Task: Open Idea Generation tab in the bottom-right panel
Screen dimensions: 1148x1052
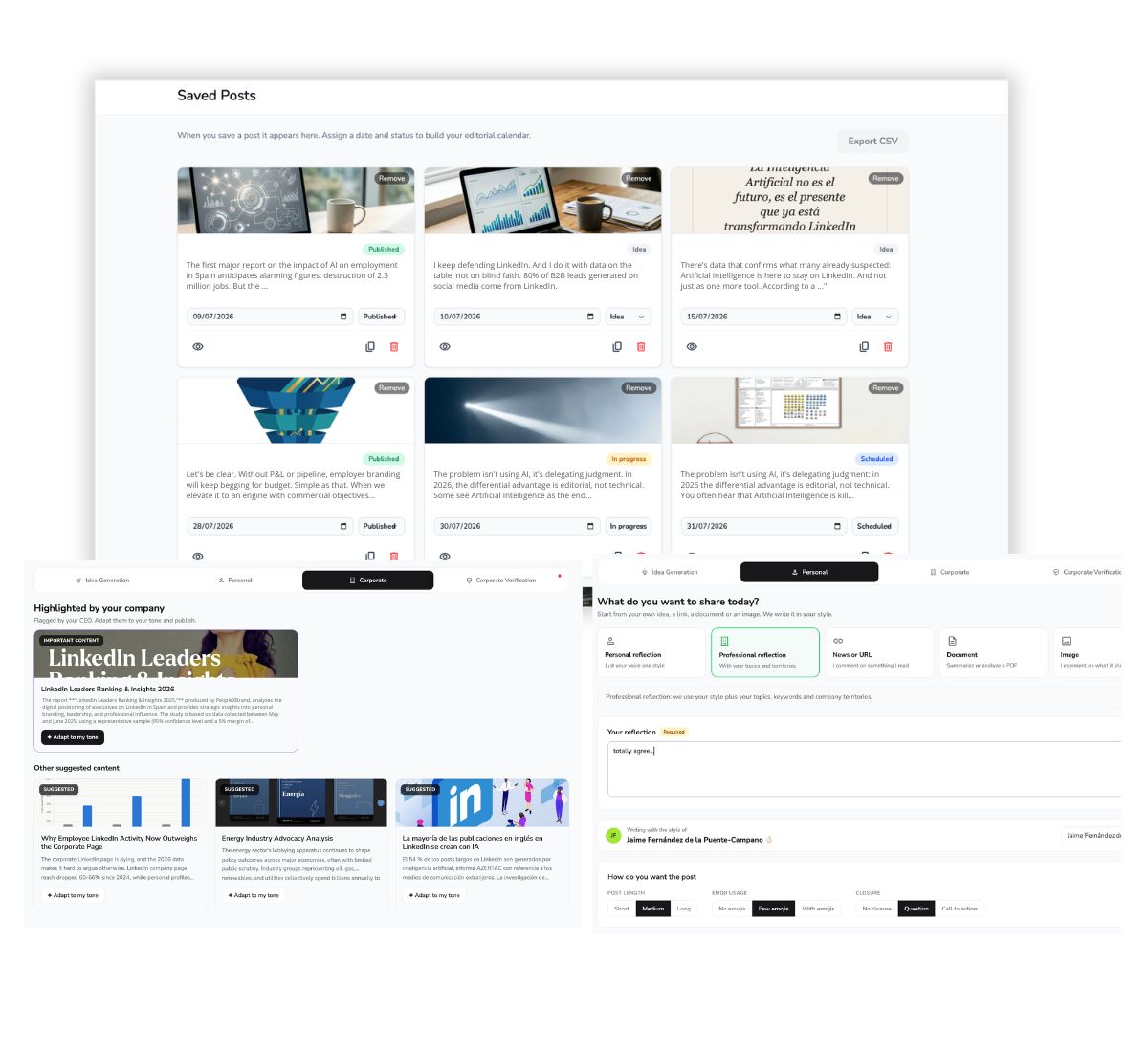Action: 670,572
